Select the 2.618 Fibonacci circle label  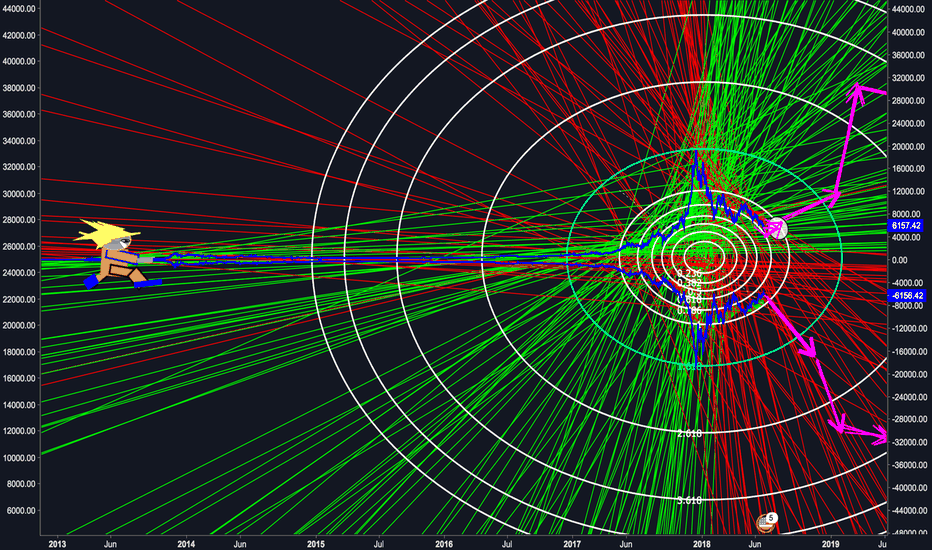pos(689,433)
